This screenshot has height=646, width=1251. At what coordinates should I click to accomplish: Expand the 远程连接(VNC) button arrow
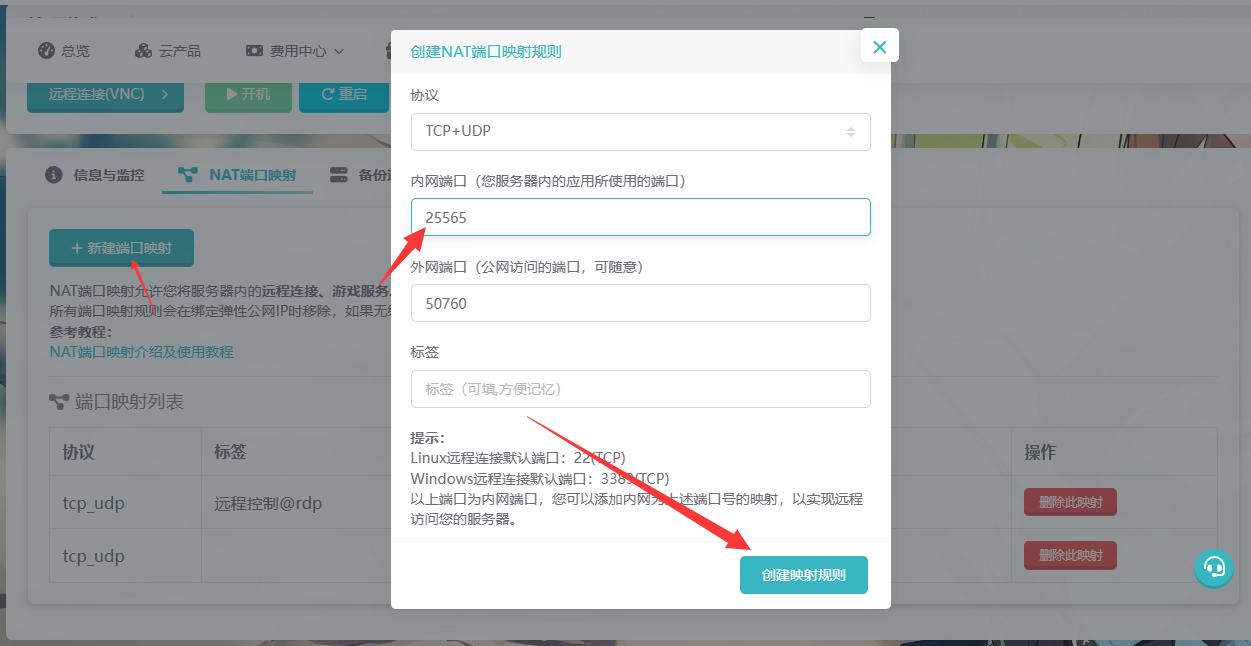pos(165,94)
